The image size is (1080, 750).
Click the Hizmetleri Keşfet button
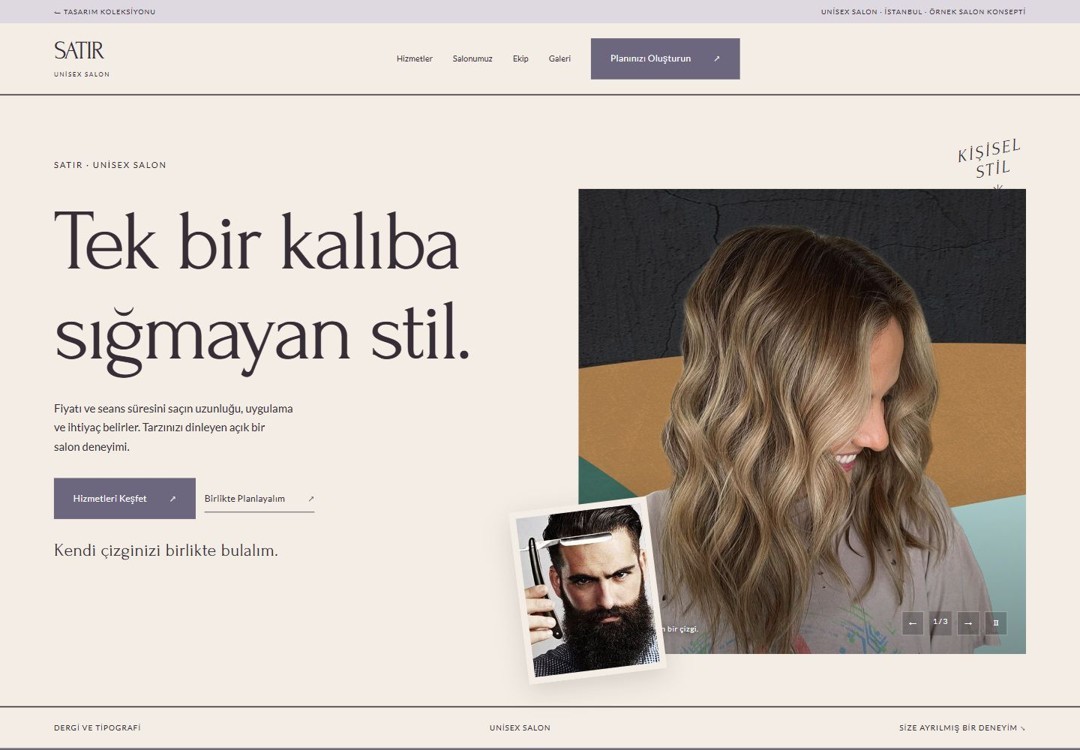pyautogui.click(x=125, y=498)
